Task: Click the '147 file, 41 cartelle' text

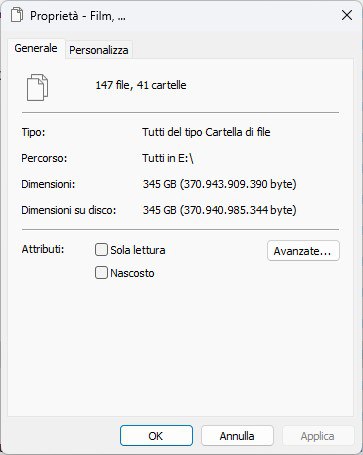Action: 141,85
